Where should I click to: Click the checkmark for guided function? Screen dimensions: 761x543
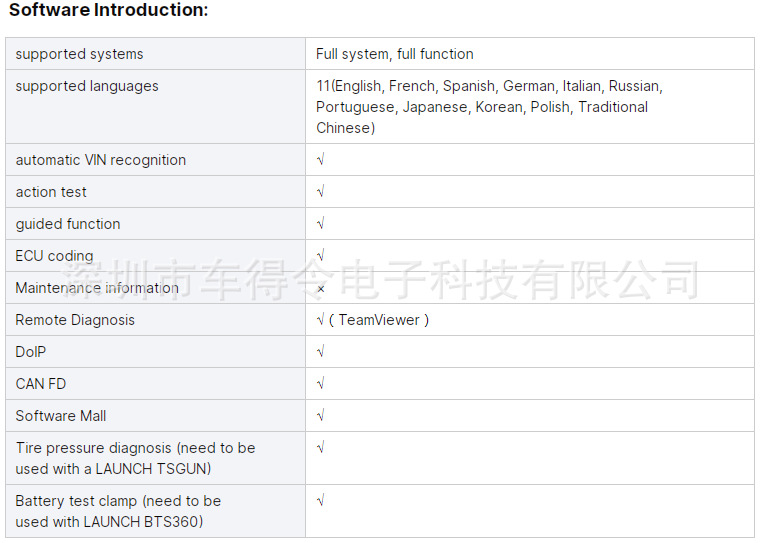[320, 224]
